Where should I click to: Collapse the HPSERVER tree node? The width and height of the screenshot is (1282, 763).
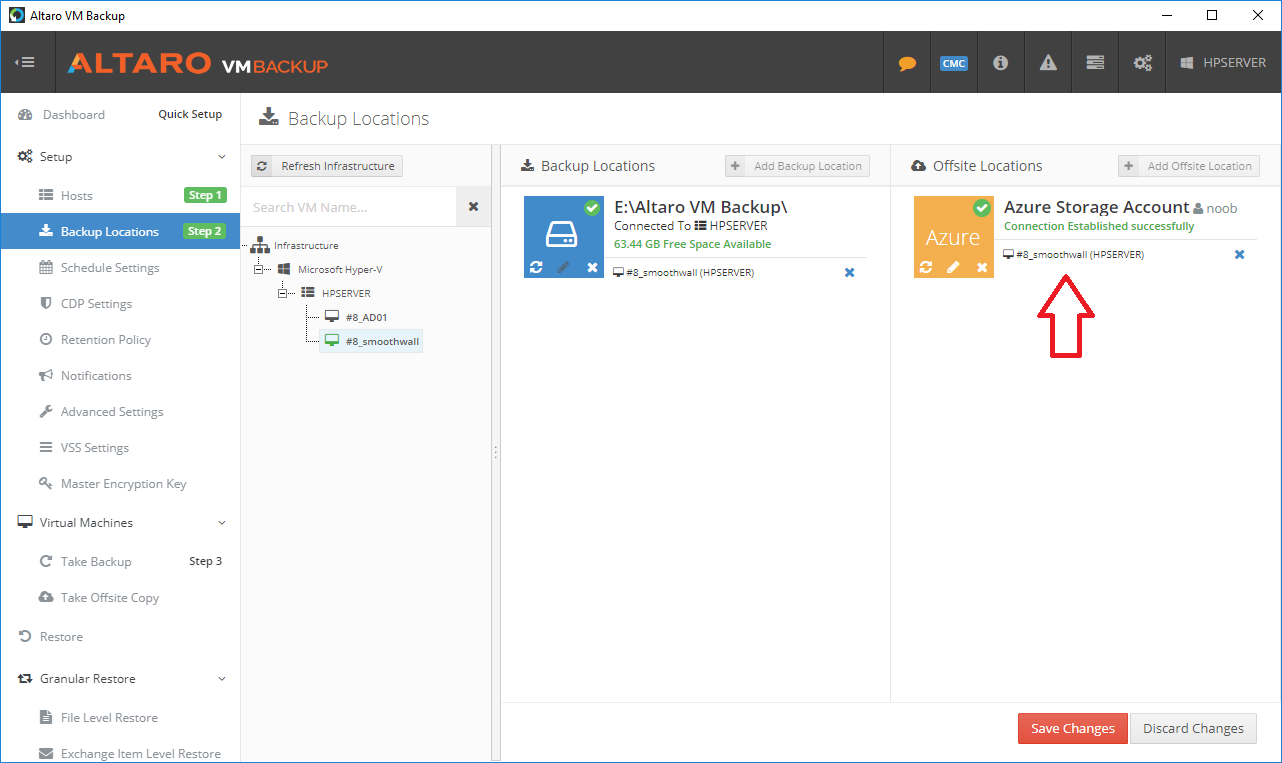pyautogui.click(x=284, y=293)
